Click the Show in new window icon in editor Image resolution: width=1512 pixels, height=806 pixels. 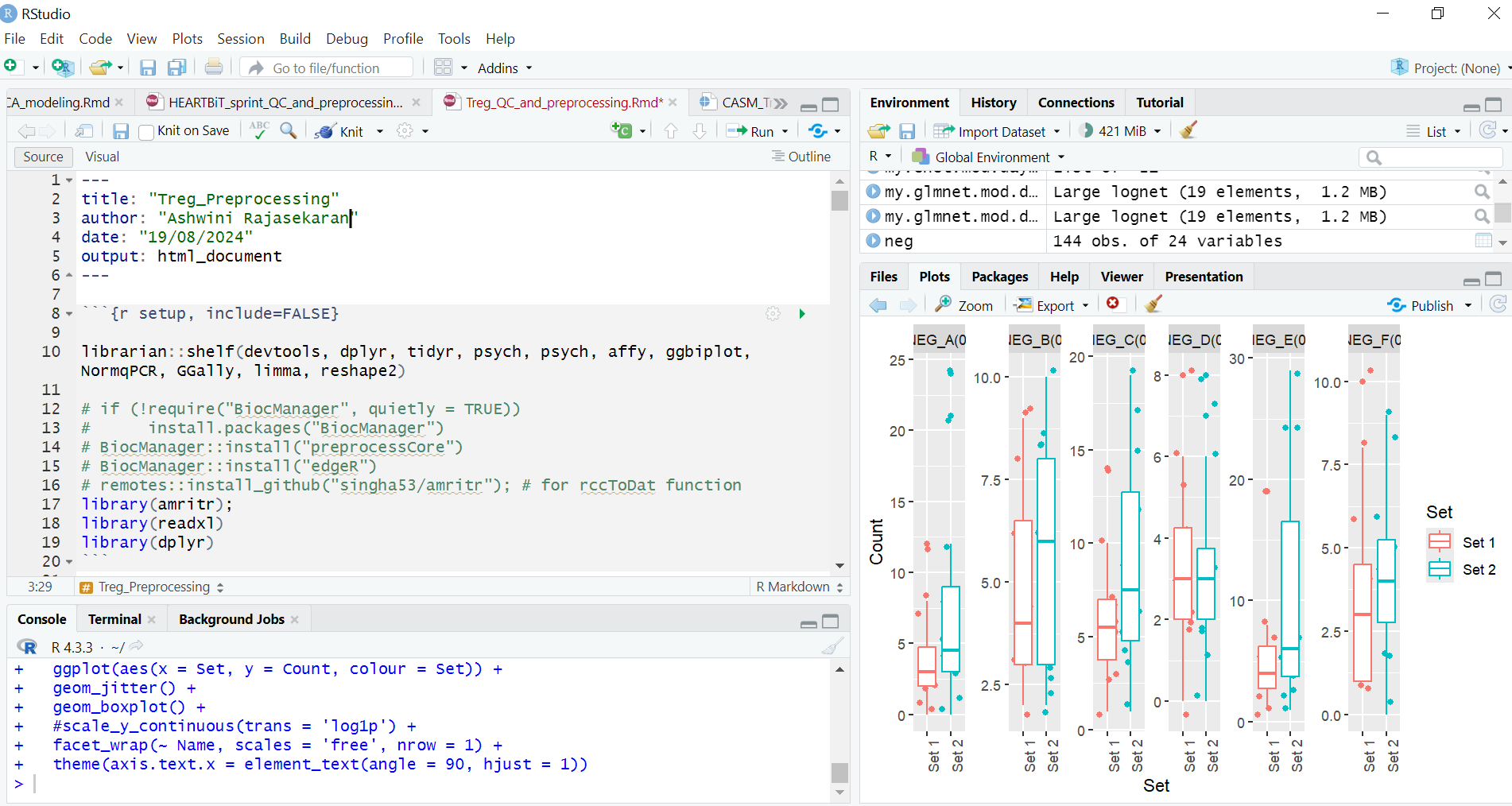(84, 131)
